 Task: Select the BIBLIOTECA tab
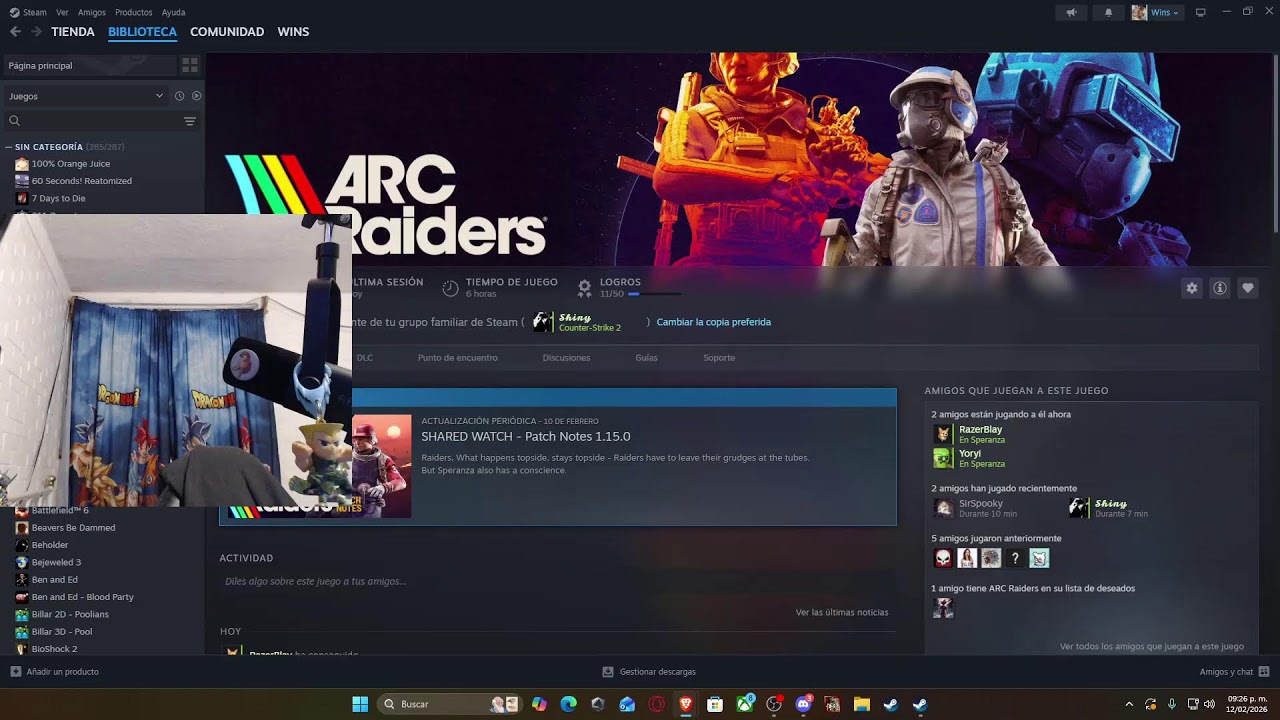click(142, 32)
